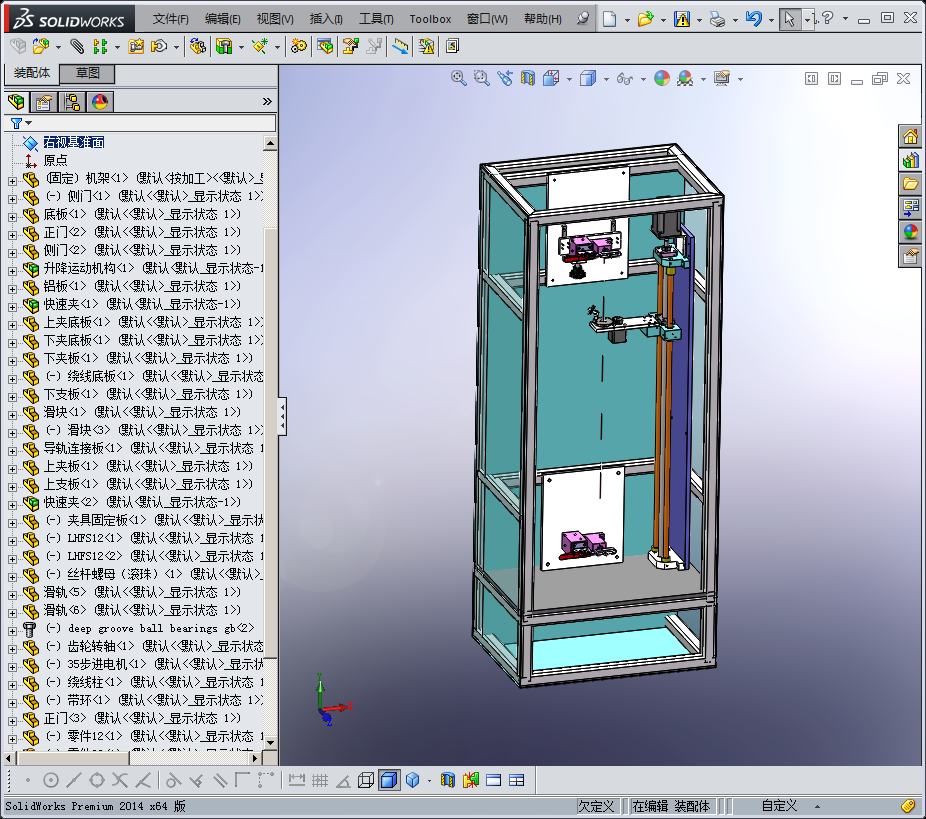Click Zoom to Area magnifier icon
This screenshot has width=926, height=819.
pos(482,78)
